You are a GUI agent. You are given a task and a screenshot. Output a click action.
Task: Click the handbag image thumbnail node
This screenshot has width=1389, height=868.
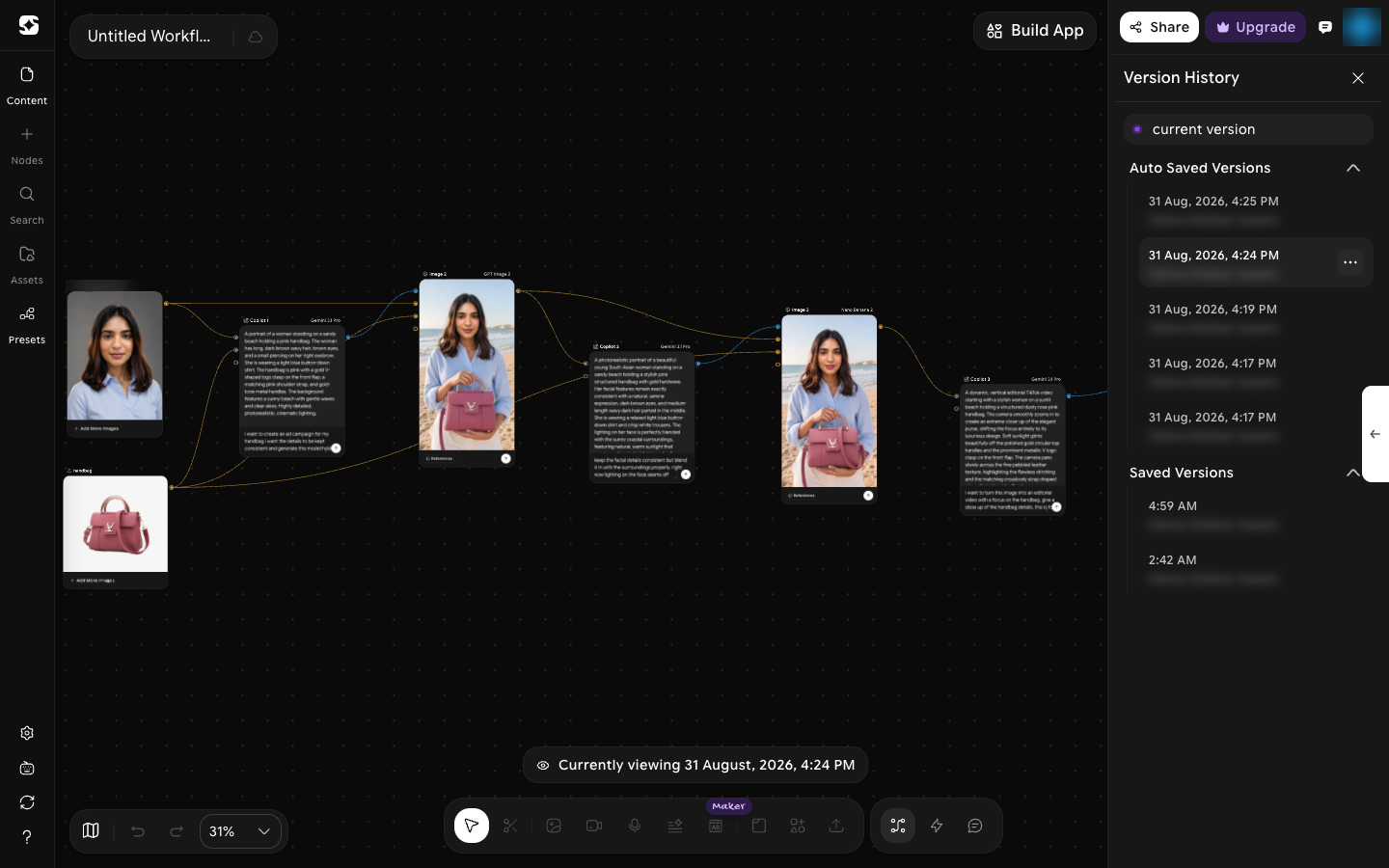click(x=116, y=524)
